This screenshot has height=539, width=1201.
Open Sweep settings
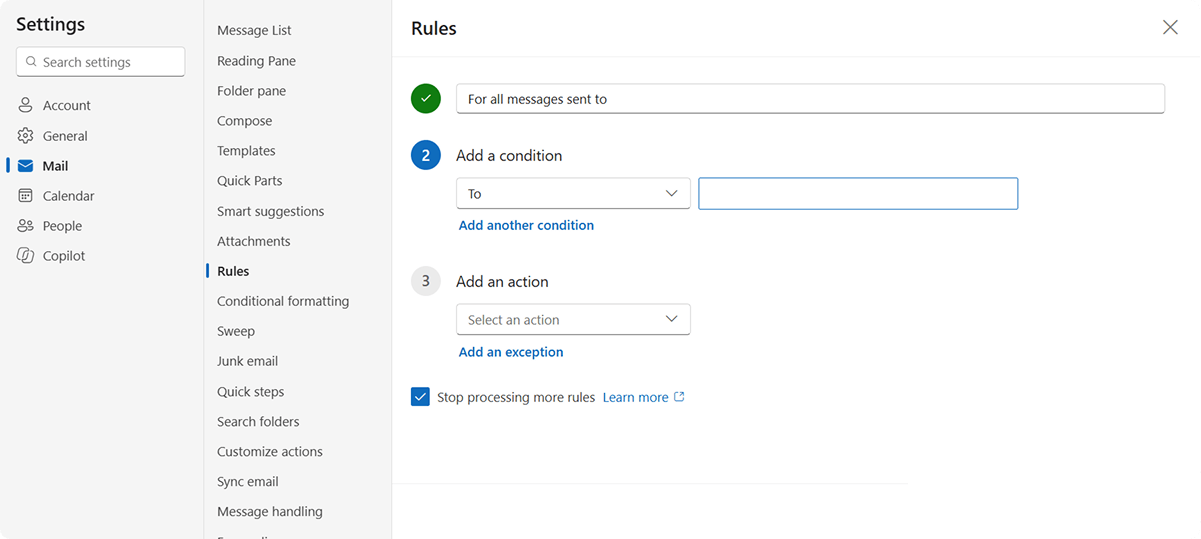pyautogui.click(x=236, y=331)
